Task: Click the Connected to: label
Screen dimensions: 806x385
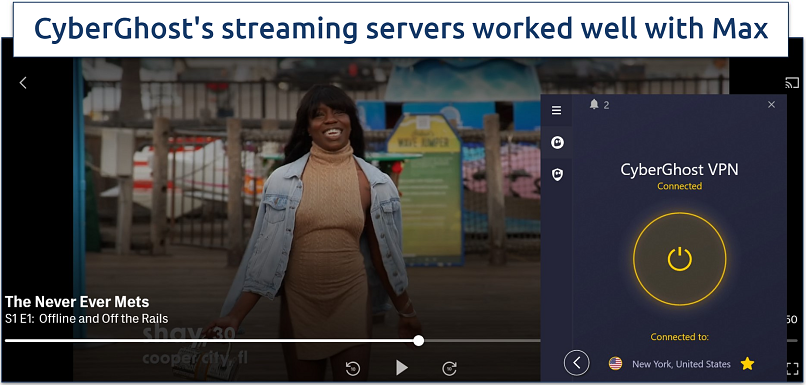Action: pos(680,337)
